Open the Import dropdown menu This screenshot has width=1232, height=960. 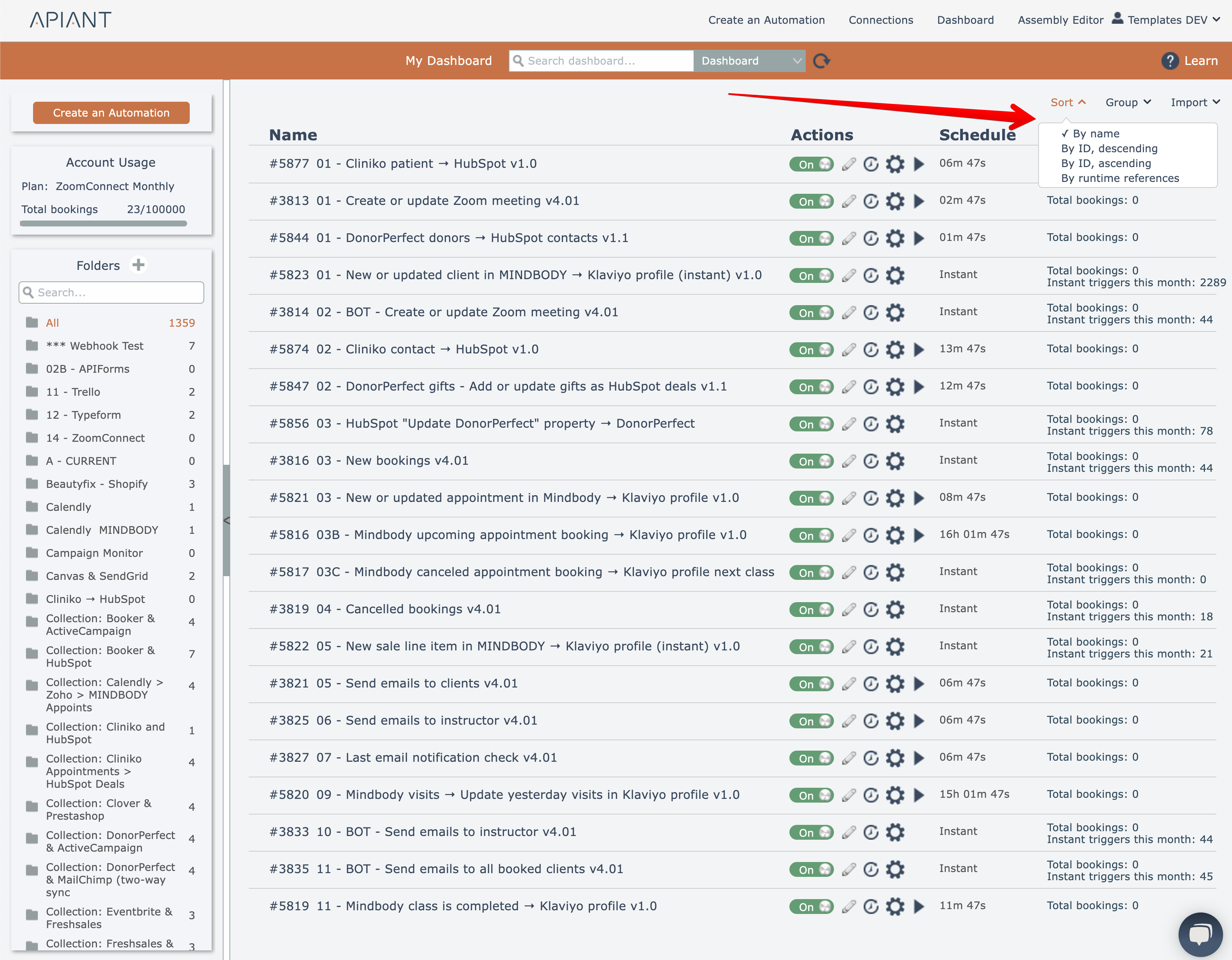click(x=1195, y=103)
